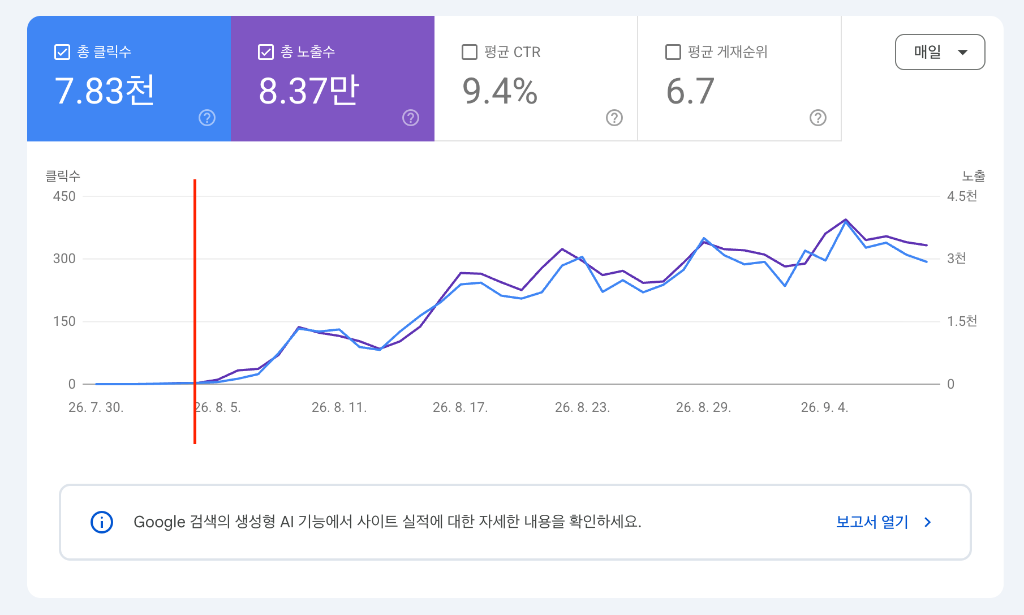Uncheck the 총 노출수 checkbox
Image resolution: width=1024 pixels, height=615 pixels.
pos(266,52)
